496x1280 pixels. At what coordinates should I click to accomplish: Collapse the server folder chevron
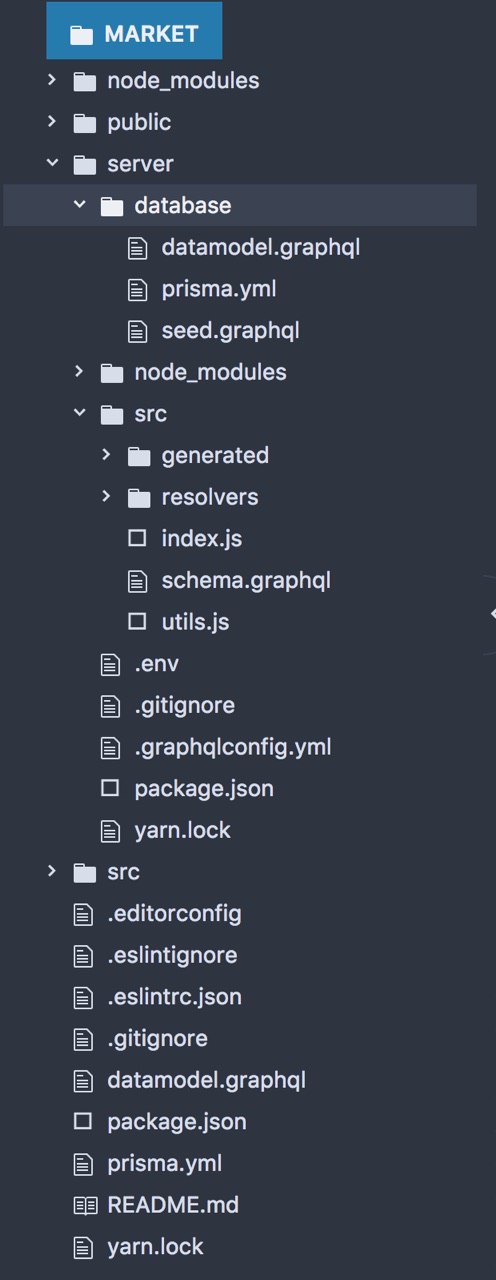[x=52, y=164]
